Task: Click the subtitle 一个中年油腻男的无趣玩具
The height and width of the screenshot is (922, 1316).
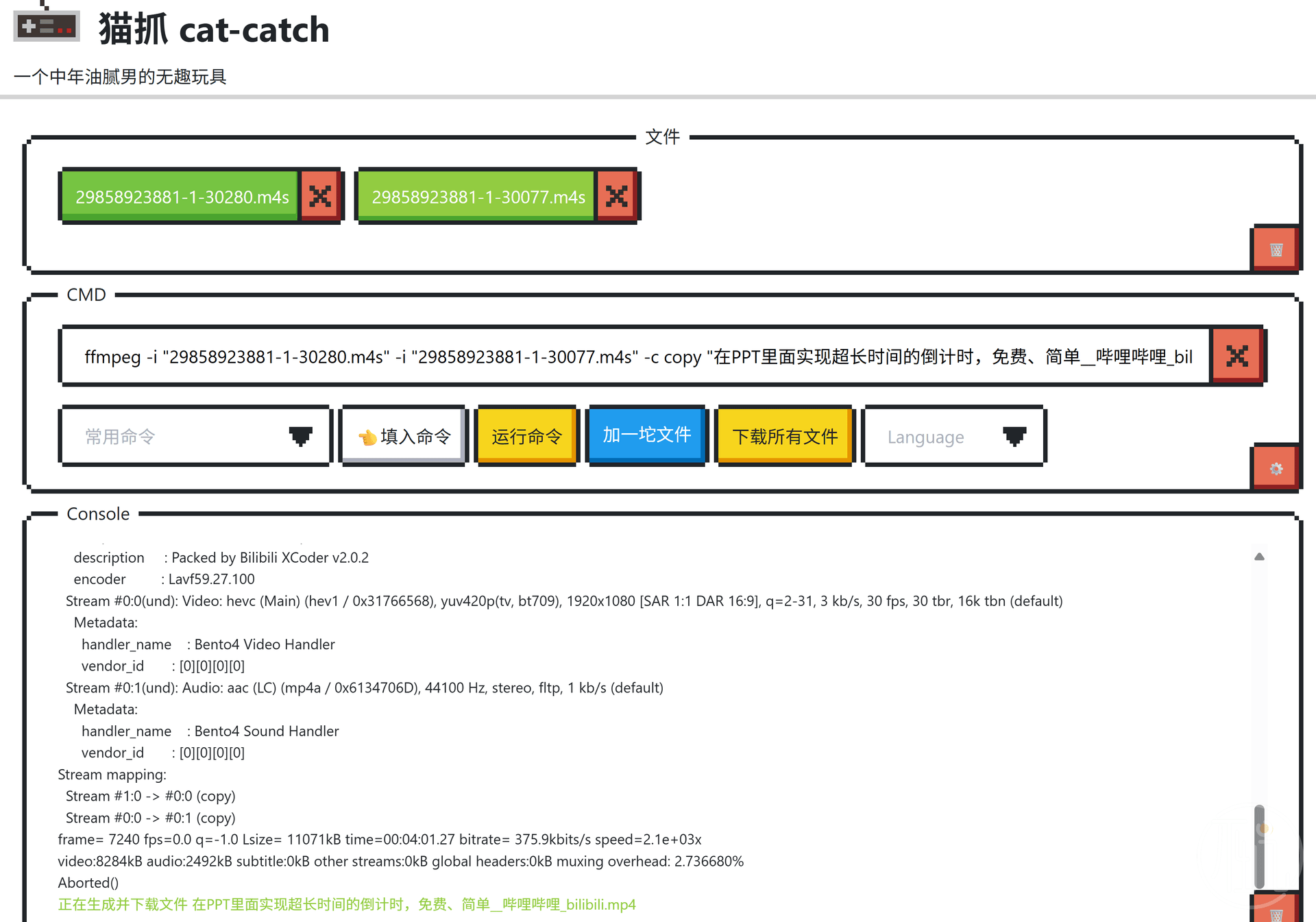Action: pos(120,76)
